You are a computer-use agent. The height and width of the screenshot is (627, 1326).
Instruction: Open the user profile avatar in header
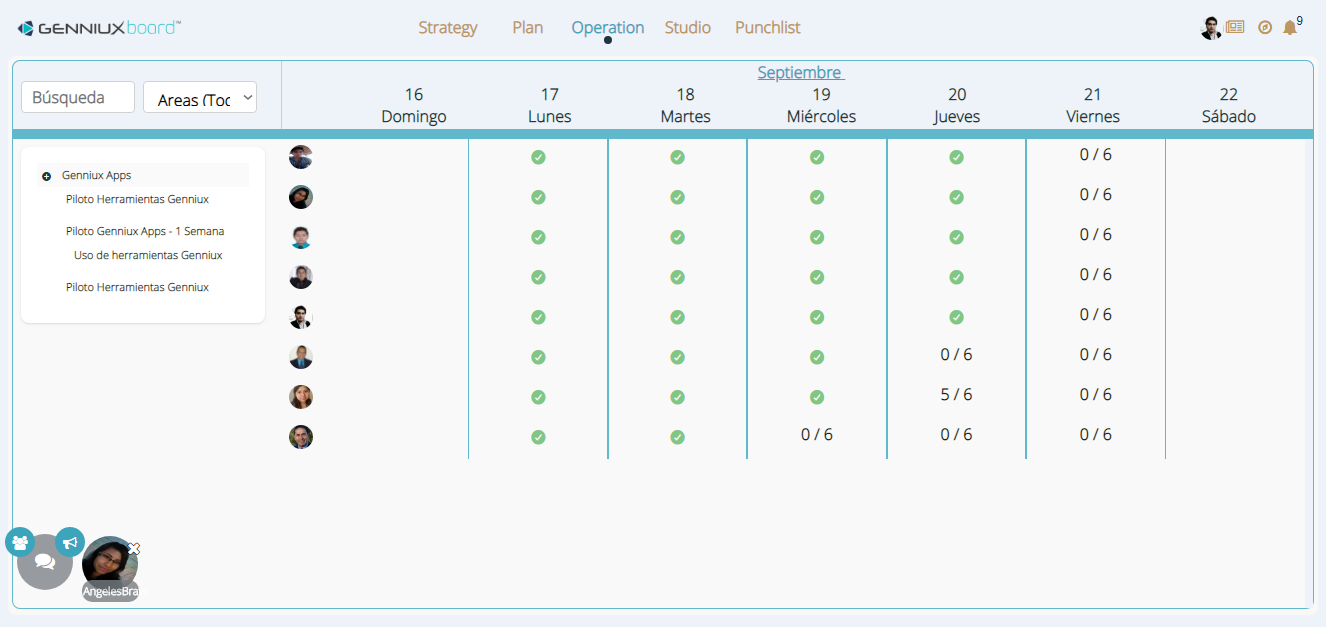1211,28
